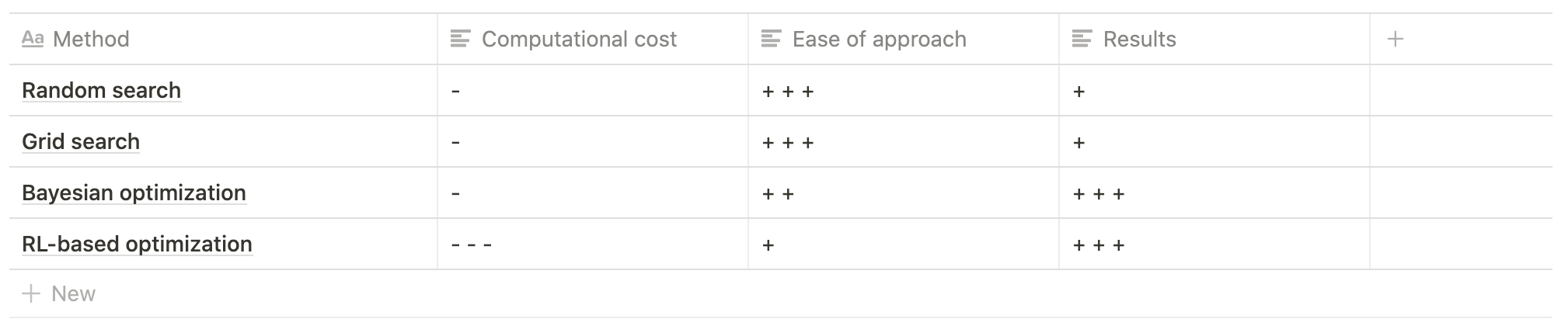Viewport: 1568px width, 326px height.
Task: Open the Random search page
Action: [101, 90]
